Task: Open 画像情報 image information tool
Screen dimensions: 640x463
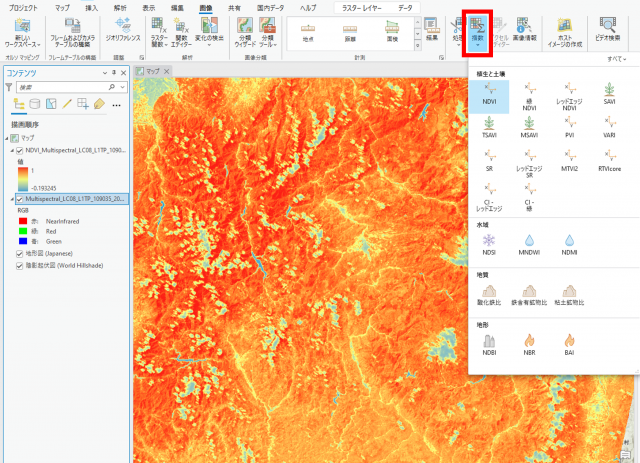Action: (x=524, y=29)
